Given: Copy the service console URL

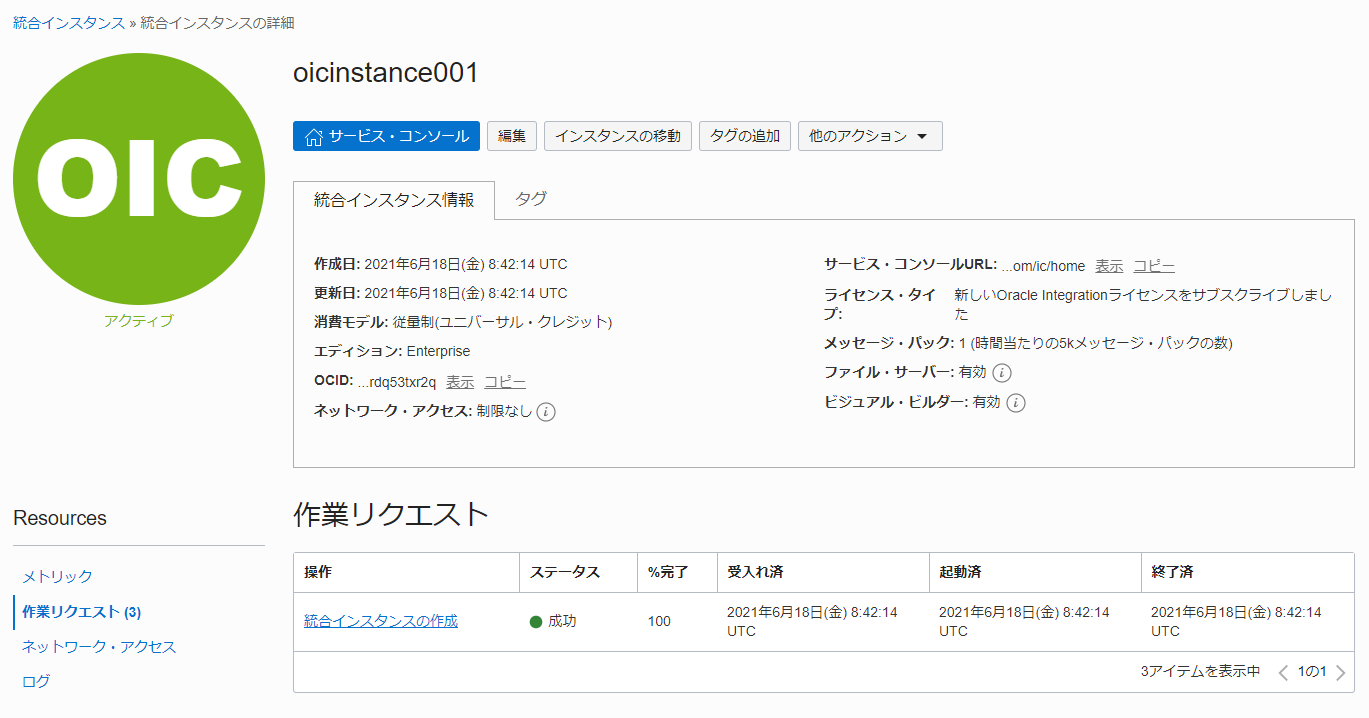Looking at the screenshot, I should coord(1153,266).
